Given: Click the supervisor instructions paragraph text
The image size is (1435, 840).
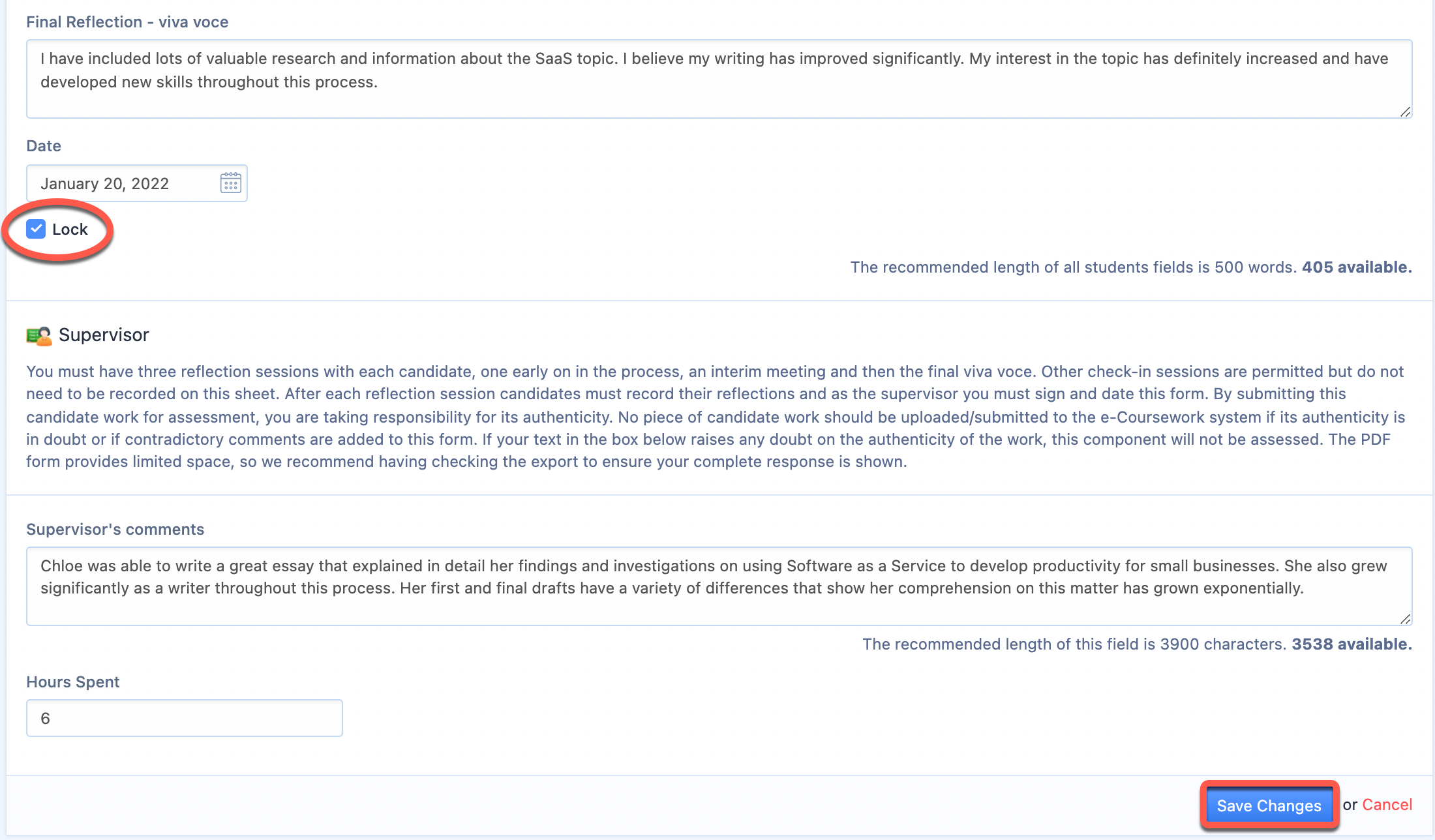Looking at the screenshot, I should (x=716, y=417).
